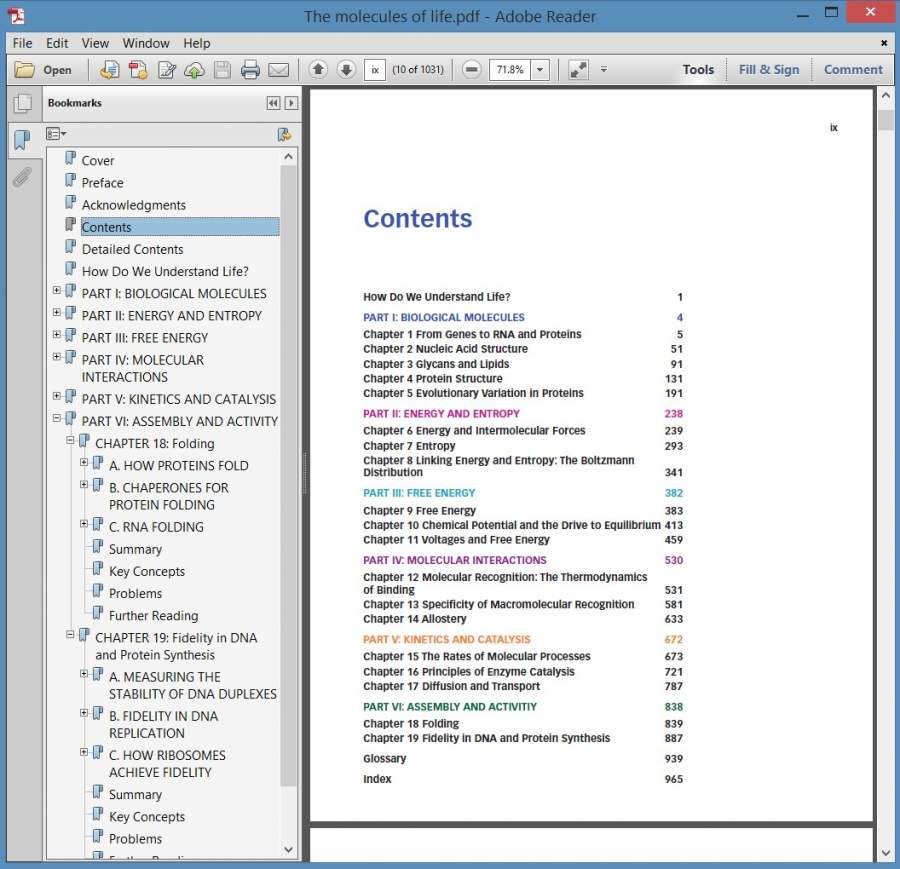Open the Edit menu
This screenshot has height=869, width=900.
pos(57,43)
